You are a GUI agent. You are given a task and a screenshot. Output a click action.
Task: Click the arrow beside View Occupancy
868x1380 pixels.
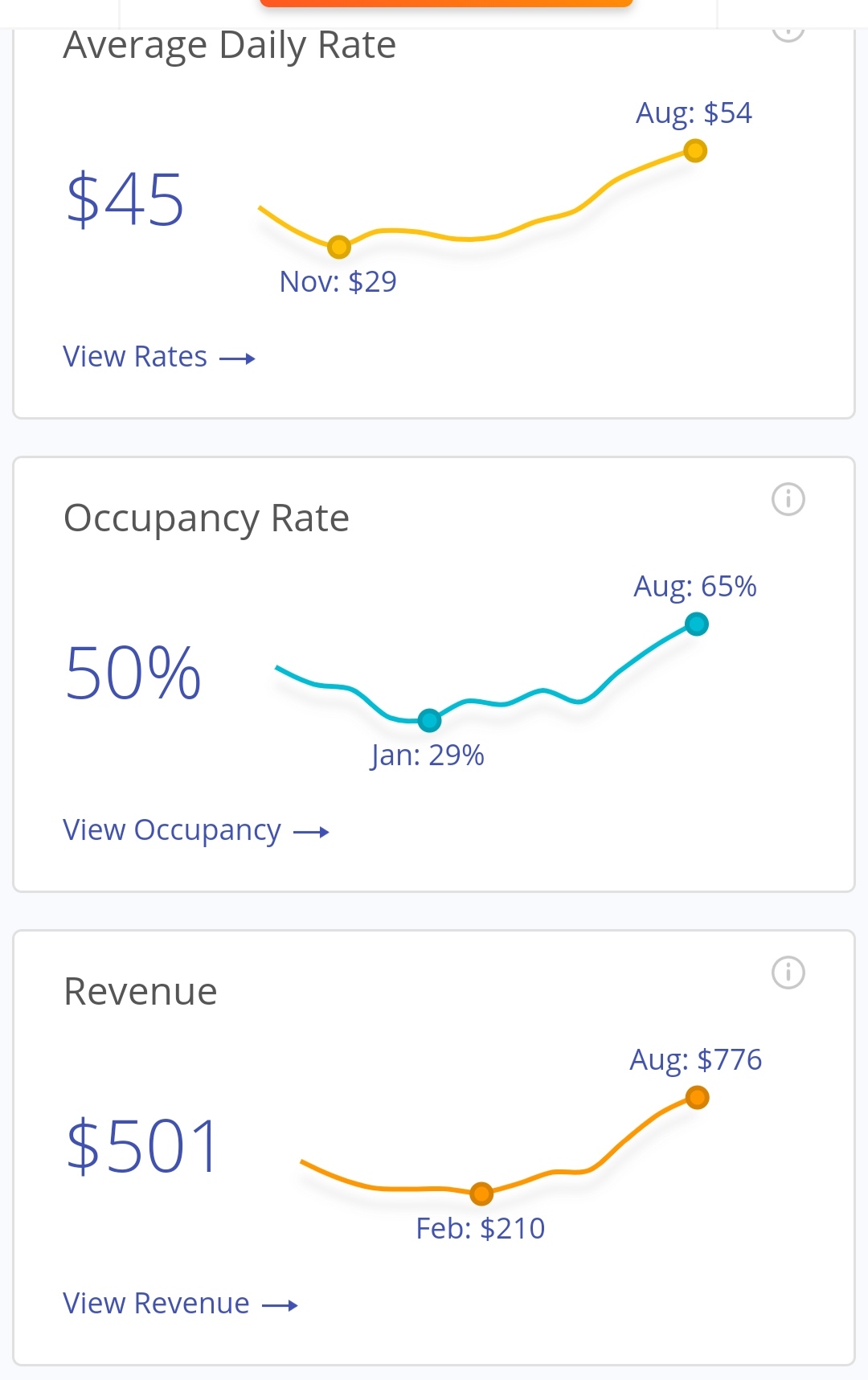coord(311,832)
